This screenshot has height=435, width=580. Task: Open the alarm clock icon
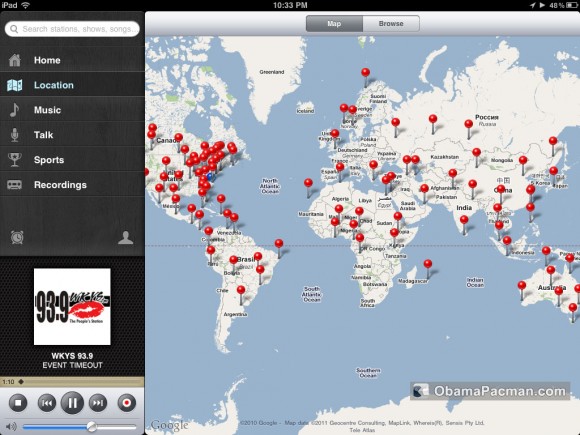click(17, 237)
